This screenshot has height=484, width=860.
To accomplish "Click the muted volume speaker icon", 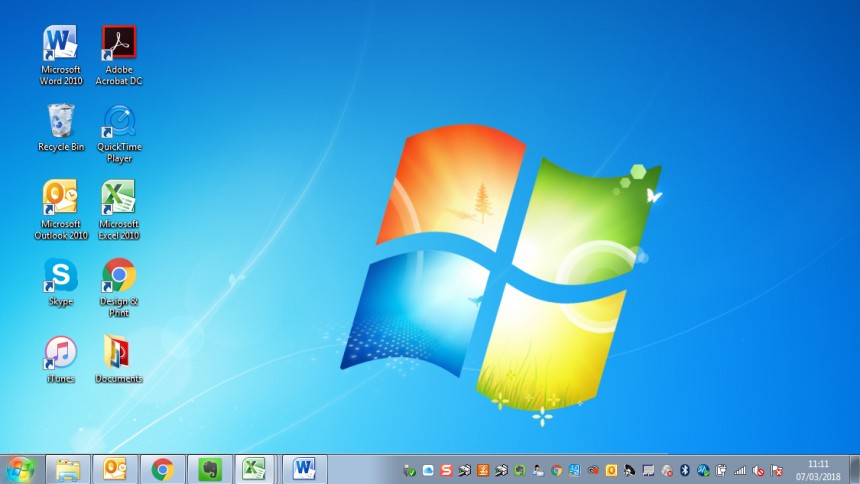I will tap(758, 470).
